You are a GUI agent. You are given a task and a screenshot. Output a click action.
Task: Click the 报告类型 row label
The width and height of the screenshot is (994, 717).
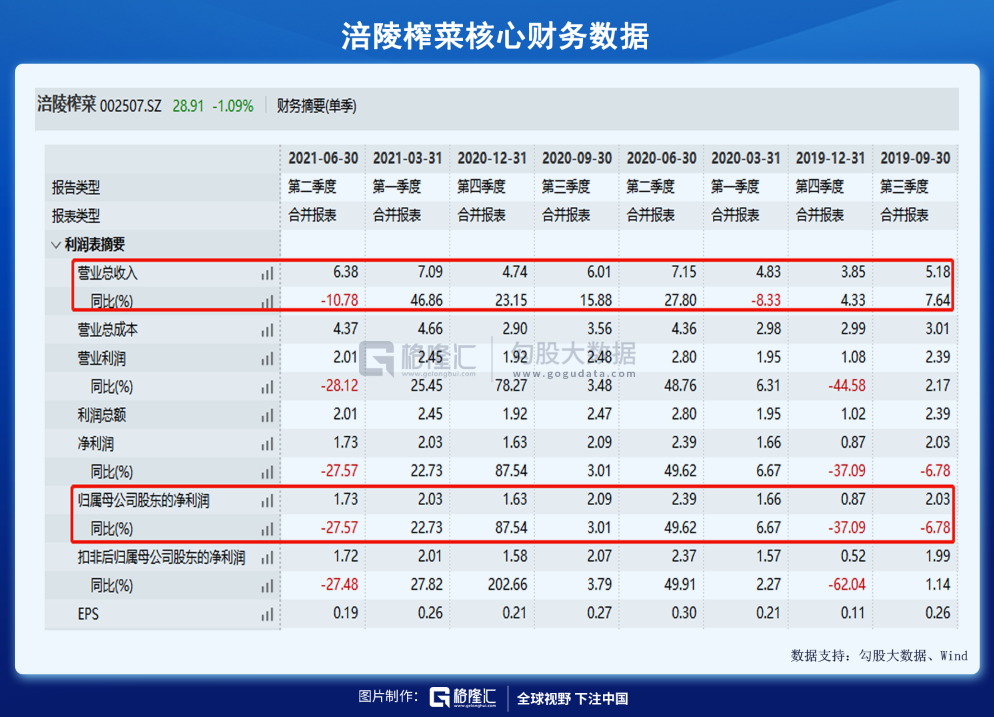point(76,188)
